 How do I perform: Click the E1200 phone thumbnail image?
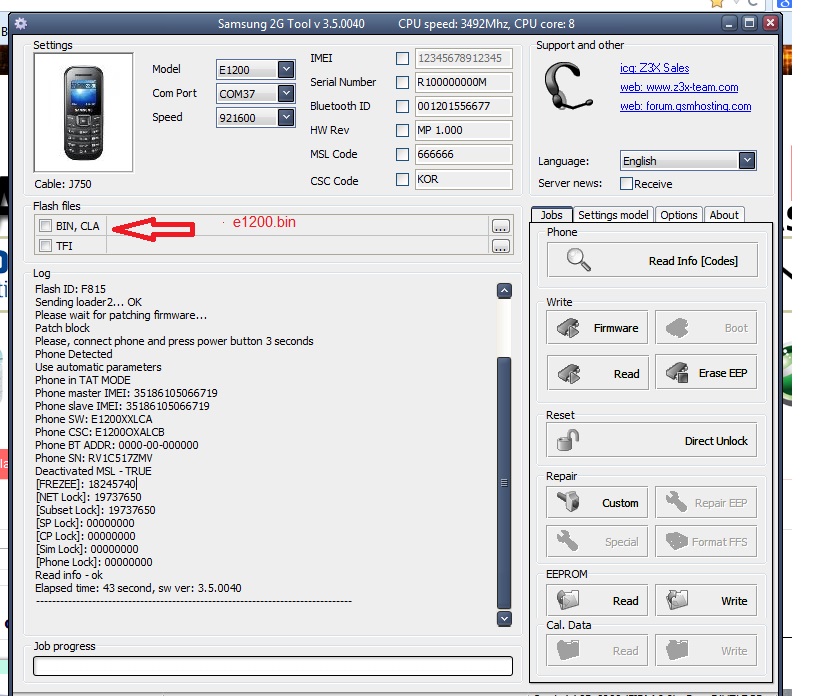click(83, 112)
